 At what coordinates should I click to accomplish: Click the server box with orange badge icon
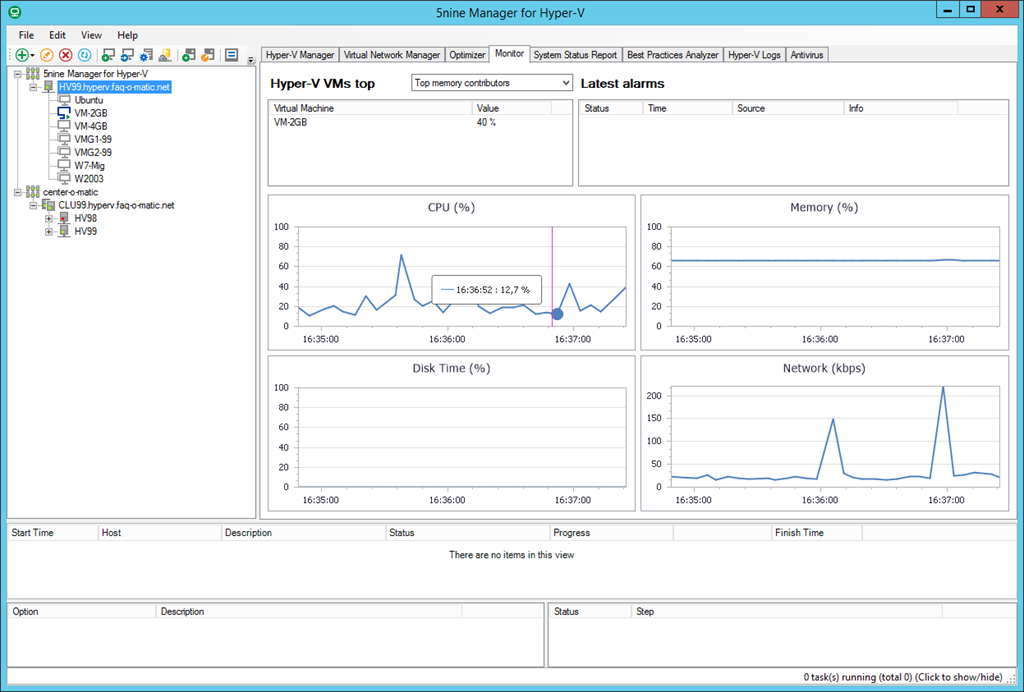click(x=208, y=55)
